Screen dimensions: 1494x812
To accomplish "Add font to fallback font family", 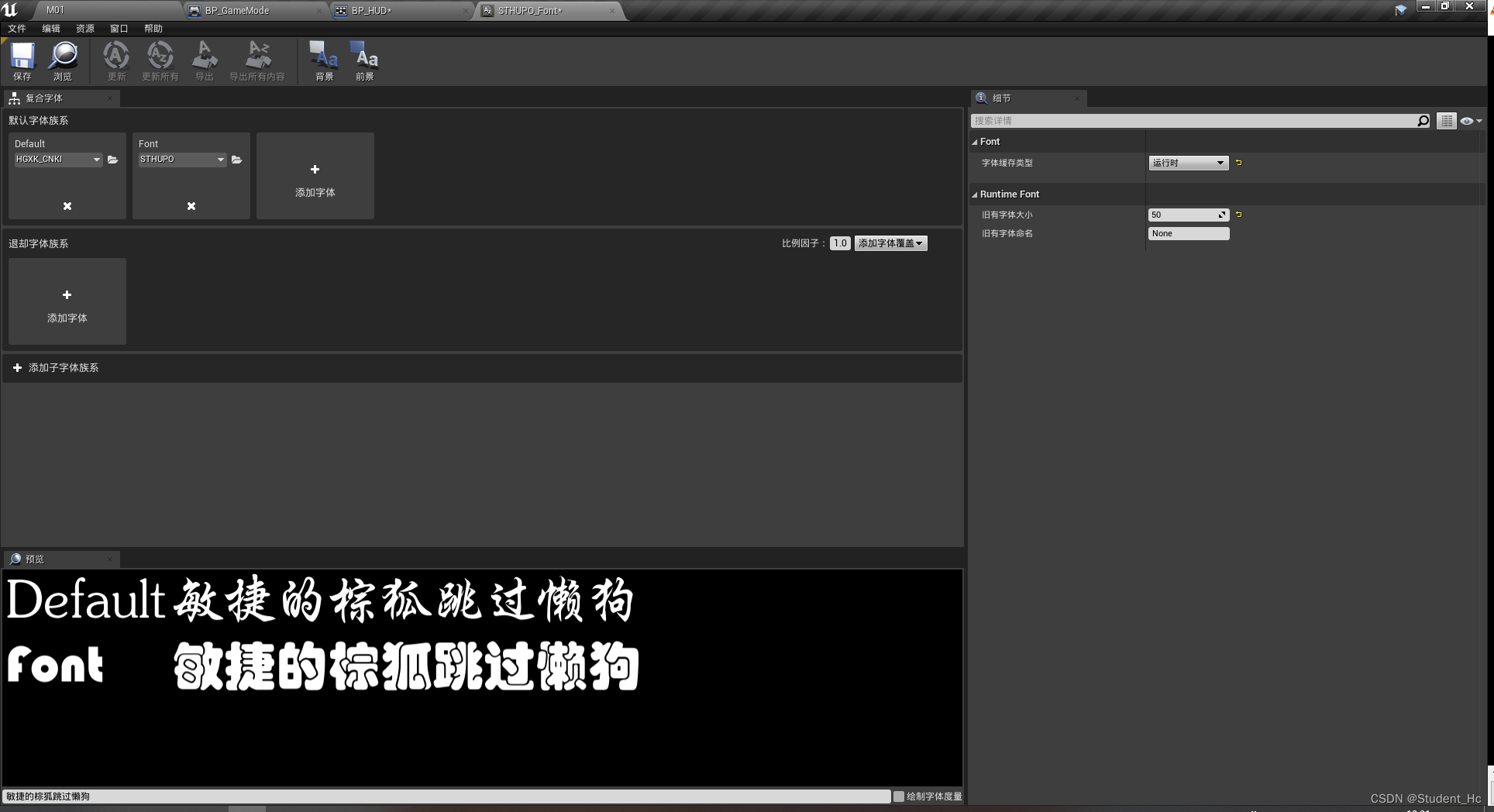I will click(x=67, y=301).
